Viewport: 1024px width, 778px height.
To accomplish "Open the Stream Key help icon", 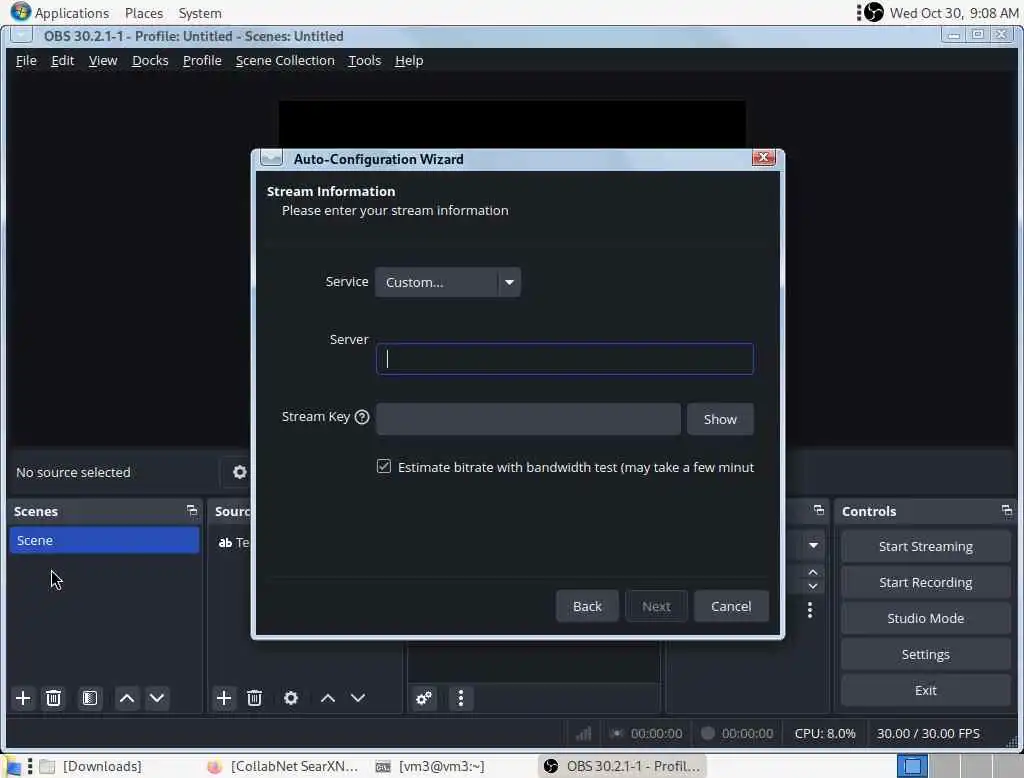I will pos(362,417).
